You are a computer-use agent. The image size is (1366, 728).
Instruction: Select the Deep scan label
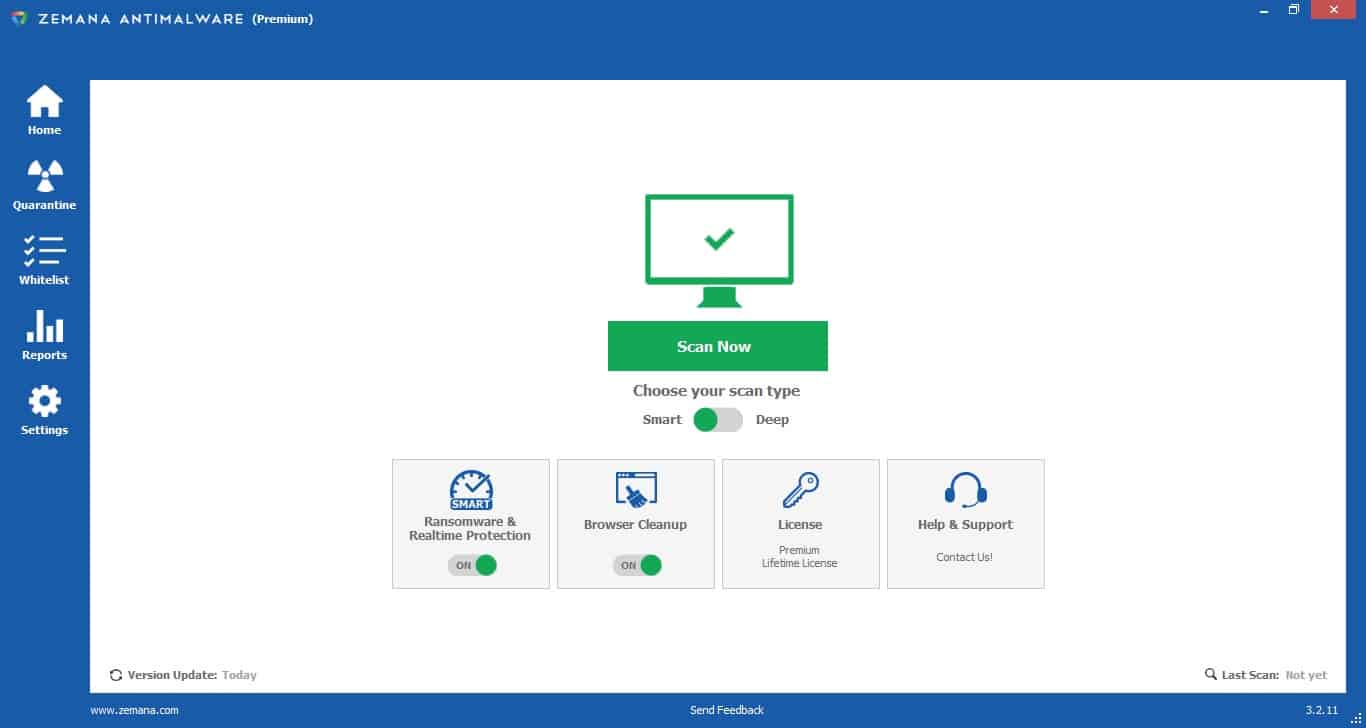click(772, 420)
